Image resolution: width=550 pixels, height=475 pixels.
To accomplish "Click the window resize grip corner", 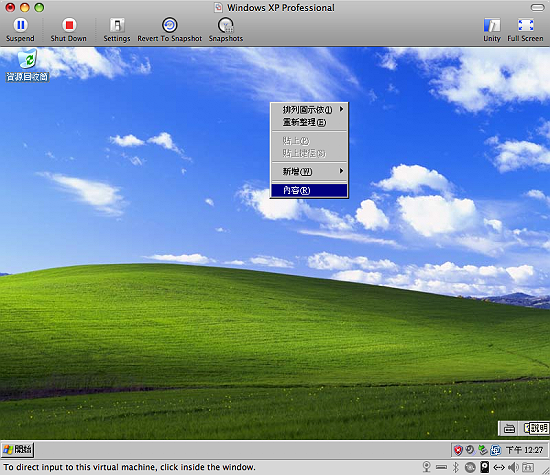I will tap(546, 471).
